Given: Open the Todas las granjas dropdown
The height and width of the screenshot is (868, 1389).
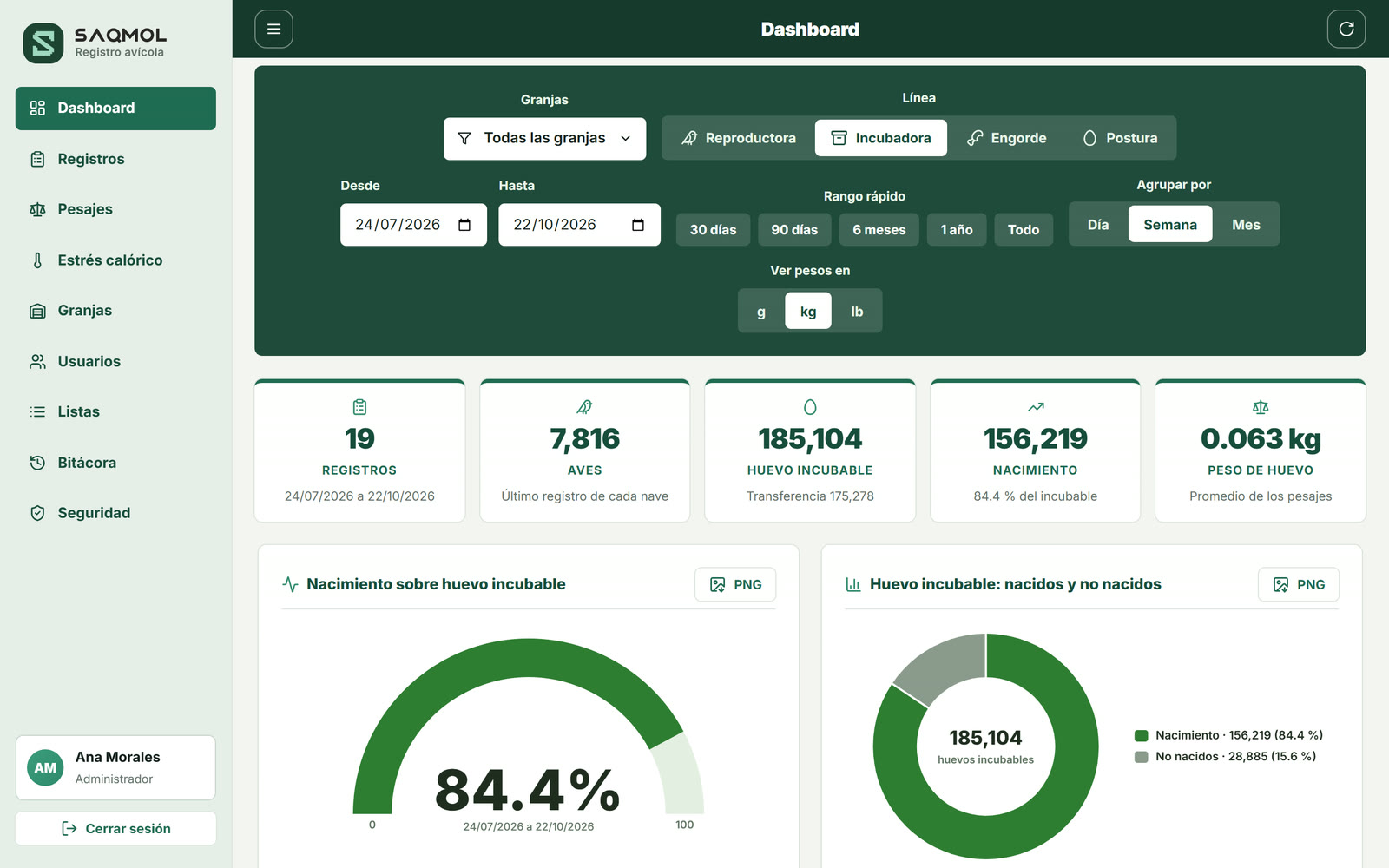Looking at the screenshot, I should click(x=544, y=138).
